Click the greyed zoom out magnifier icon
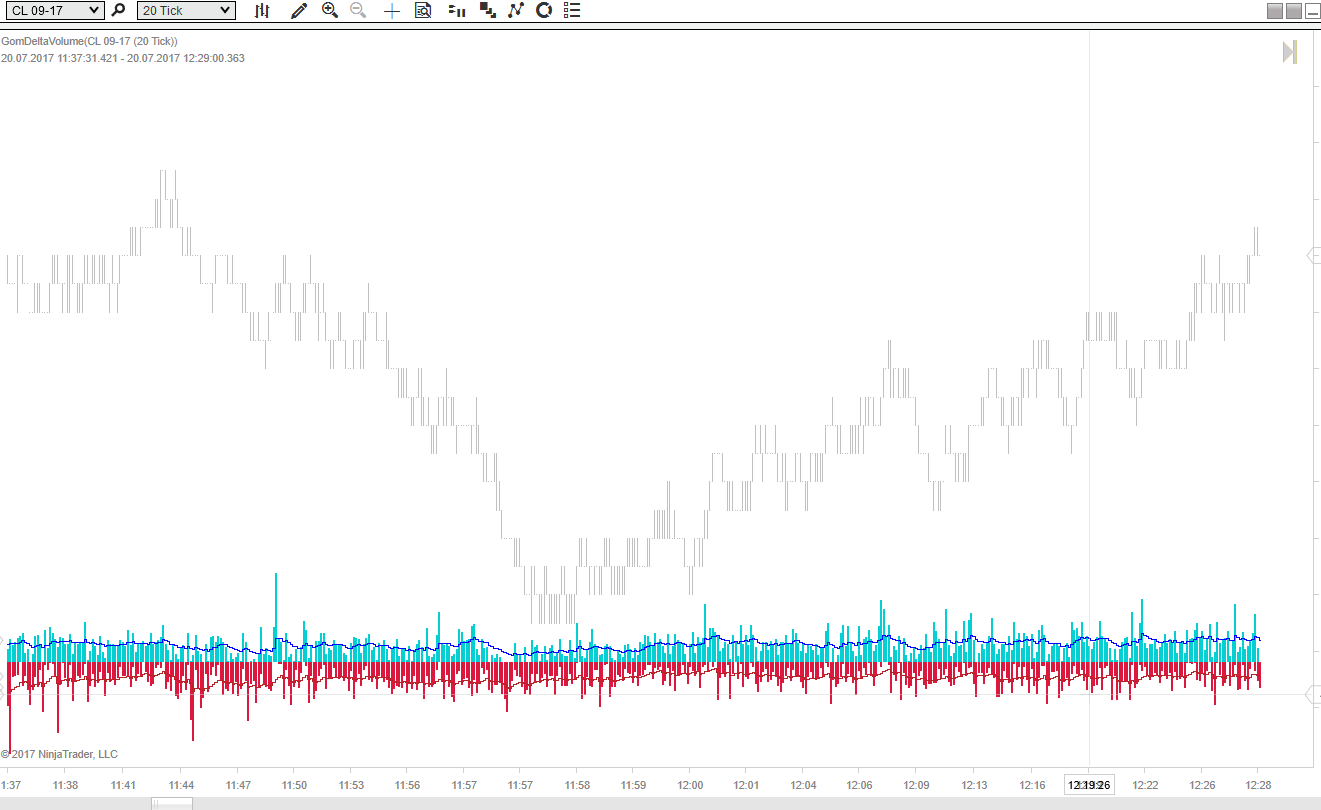 (x=358, y=10)
